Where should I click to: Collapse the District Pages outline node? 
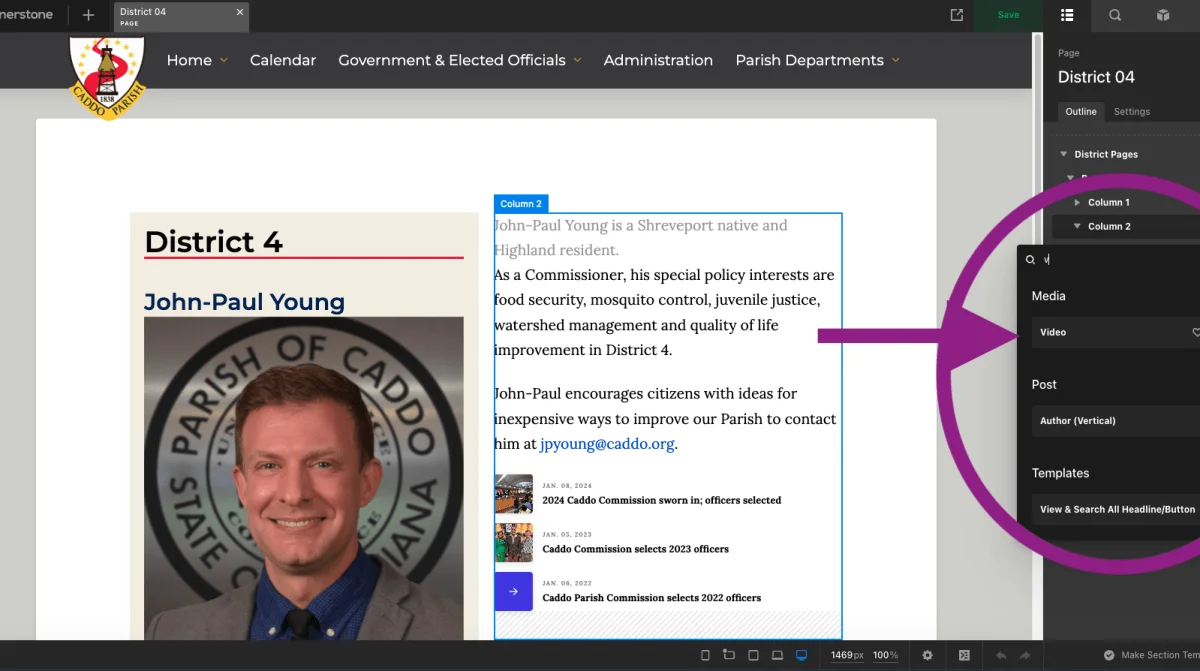click(x=1064, y=154)
